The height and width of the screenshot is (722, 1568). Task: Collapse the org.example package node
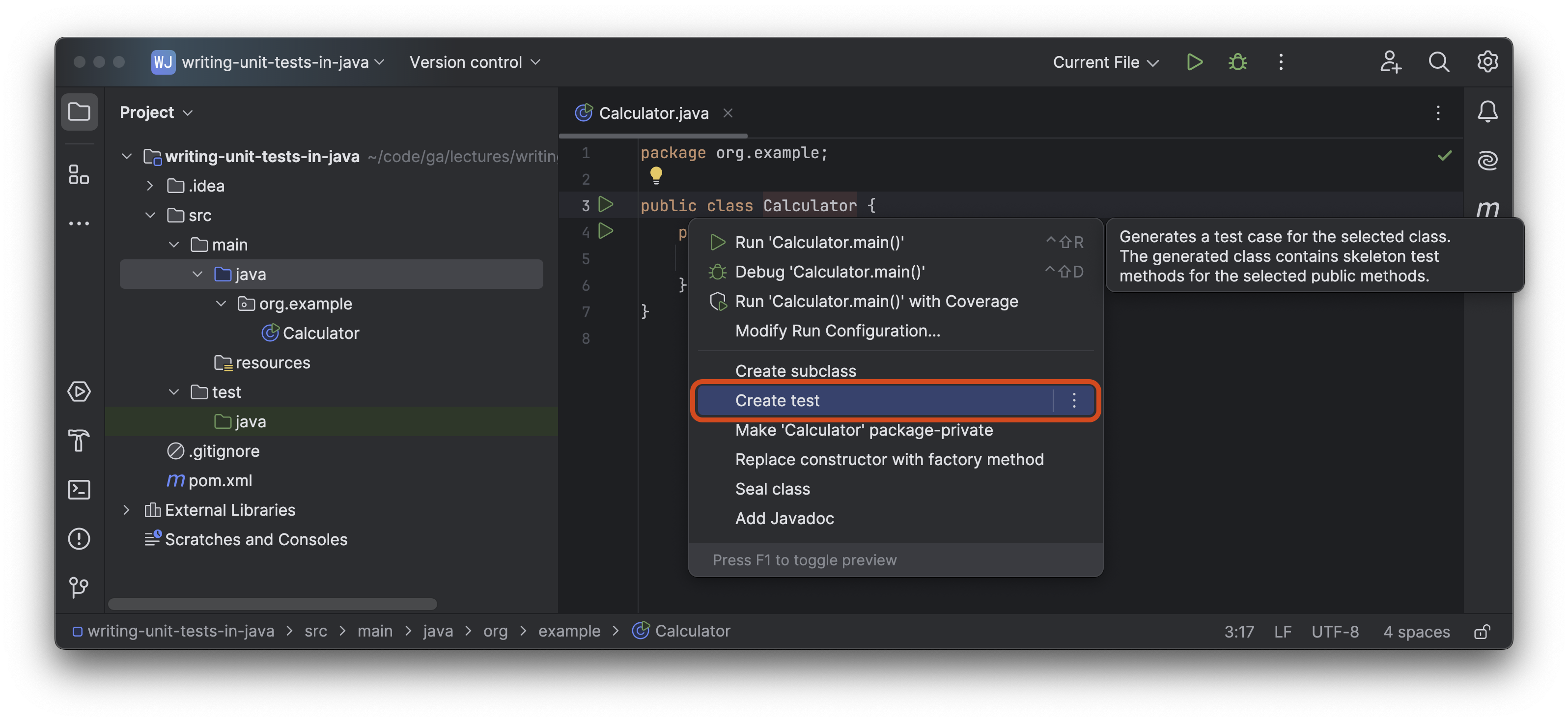[x=221, y=304]
